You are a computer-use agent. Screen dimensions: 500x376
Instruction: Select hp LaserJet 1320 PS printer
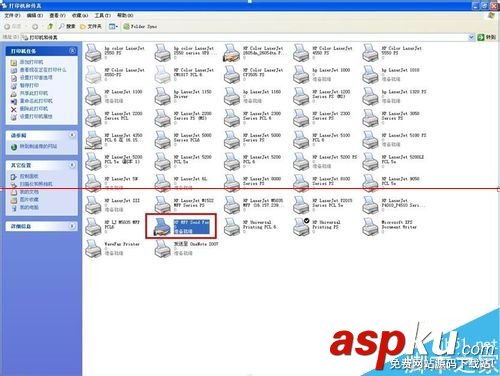(x=395, y=96)
